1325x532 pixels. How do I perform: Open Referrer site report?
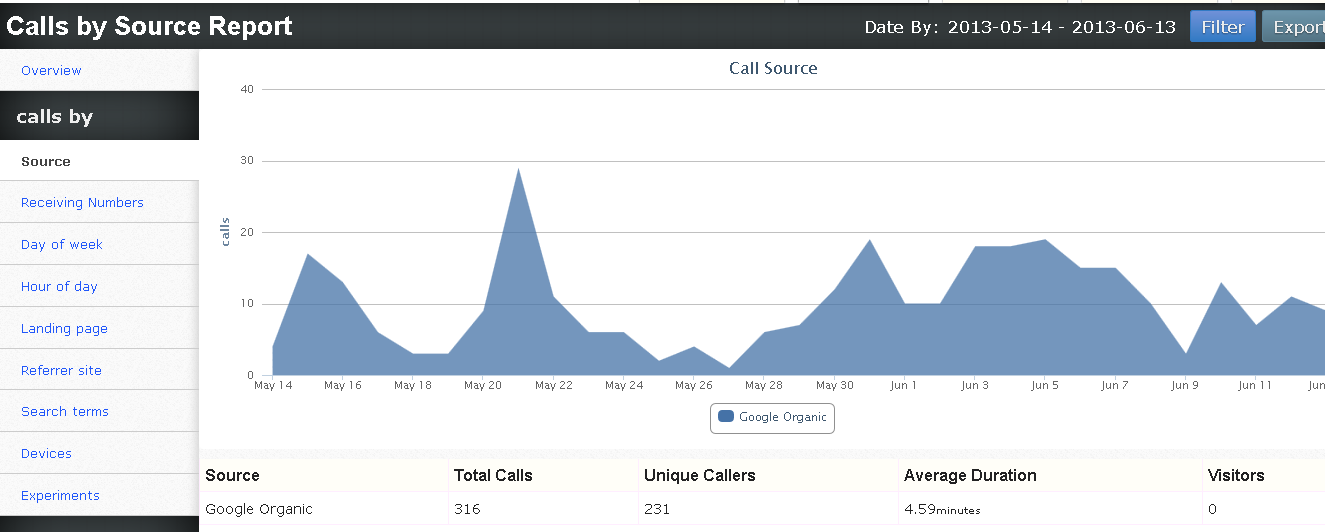click(x=61, y=370)
